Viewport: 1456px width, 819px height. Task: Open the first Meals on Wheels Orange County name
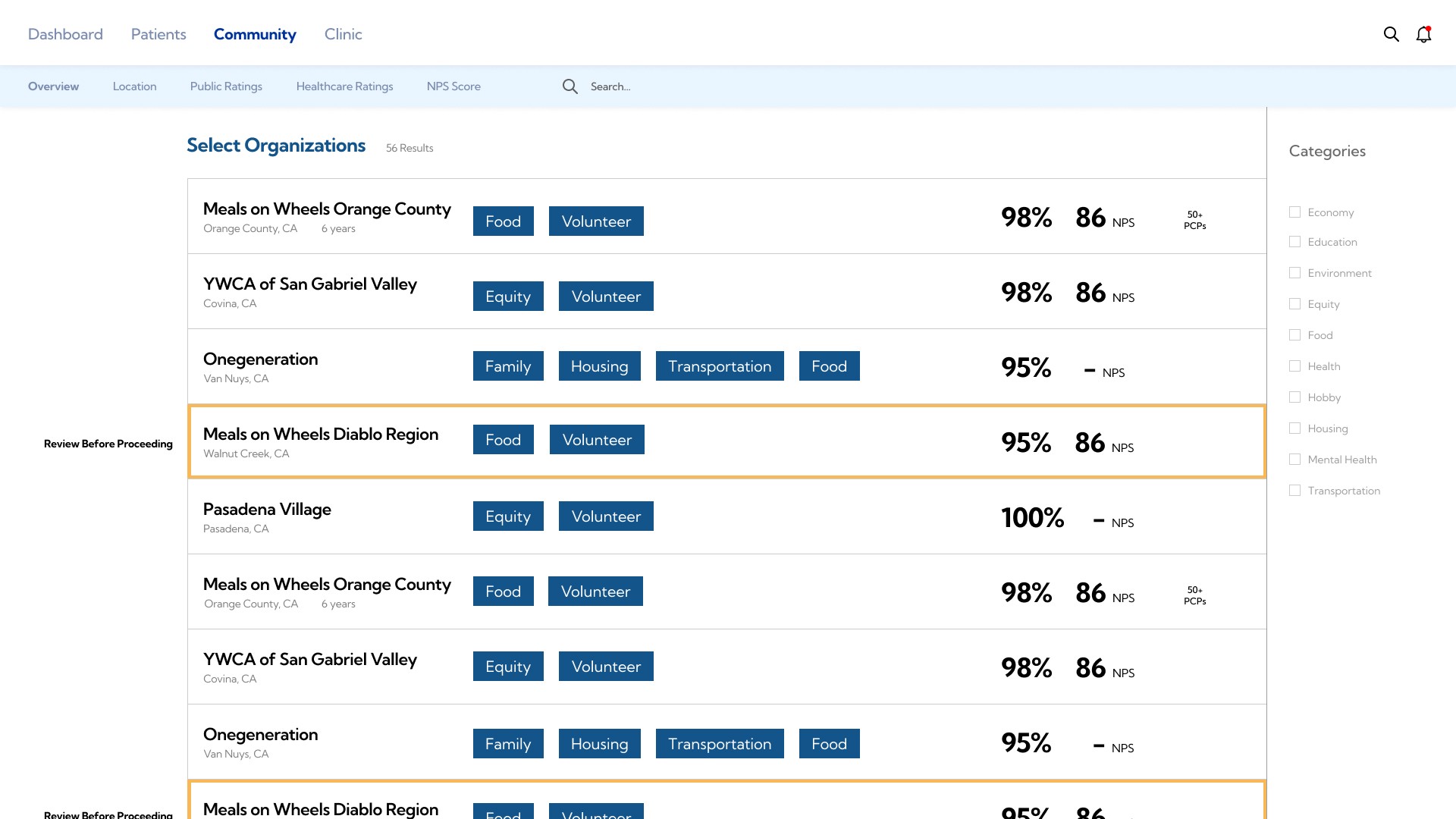[327, 209]
